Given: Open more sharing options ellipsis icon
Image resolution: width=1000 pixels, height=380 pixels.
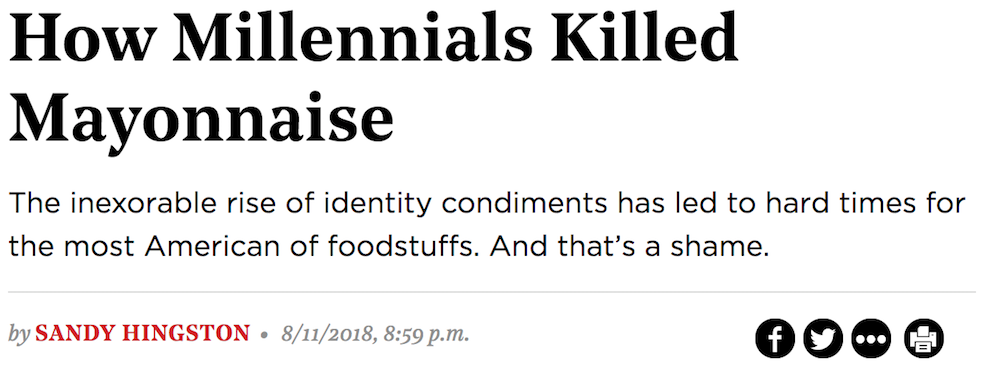Looking at the screenshot, I should coord(871,339).
